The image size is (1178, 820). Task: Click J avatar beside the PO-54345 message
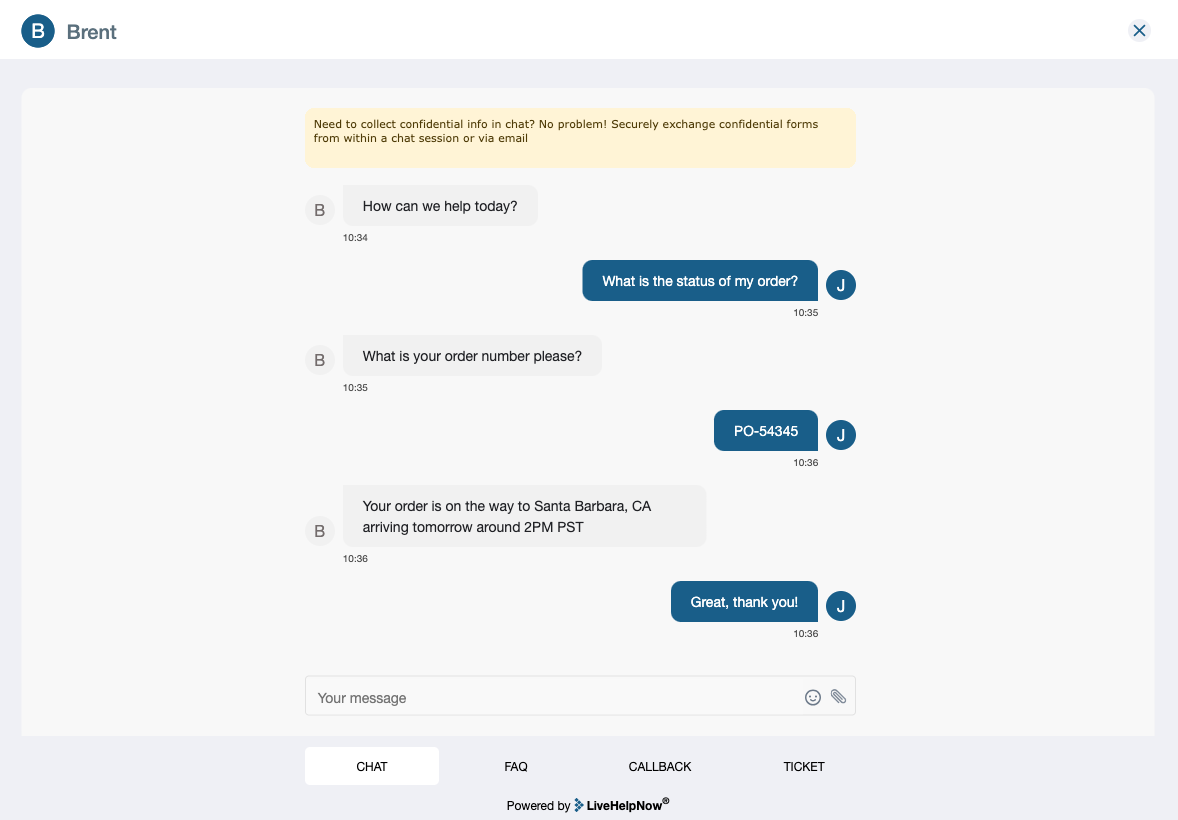(841, 434)
